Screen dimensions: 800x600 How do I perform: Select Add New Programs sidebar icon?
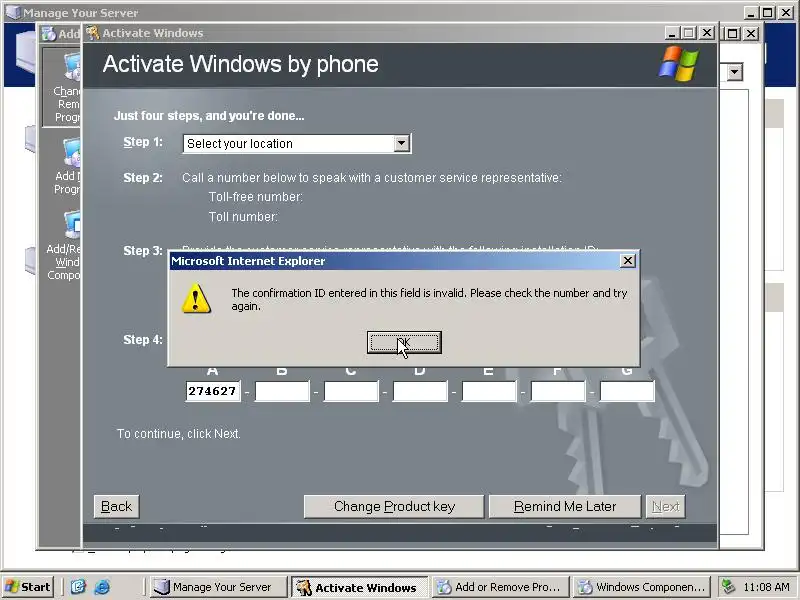[66, 166]
